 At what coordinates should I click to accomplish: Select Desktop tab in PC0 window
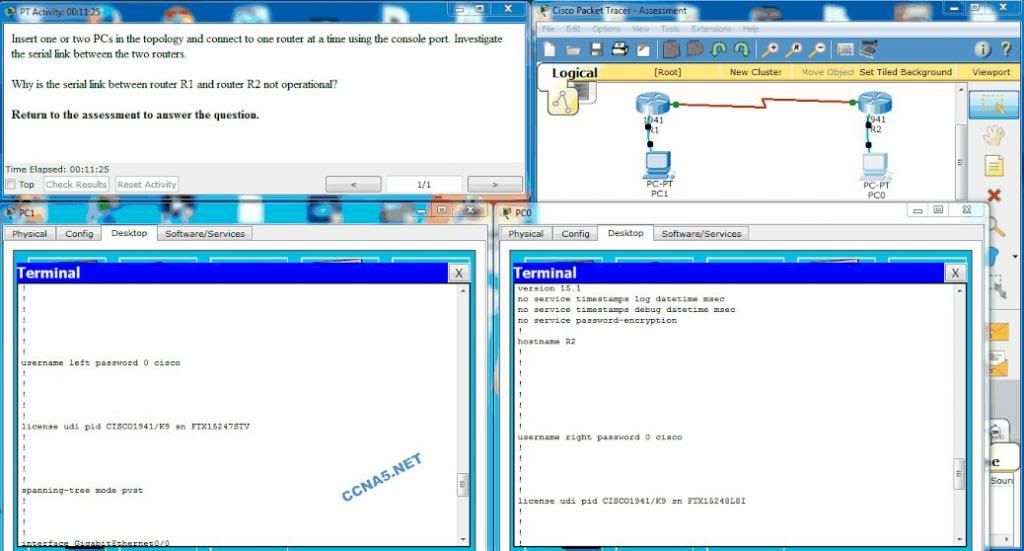(626, 233)
